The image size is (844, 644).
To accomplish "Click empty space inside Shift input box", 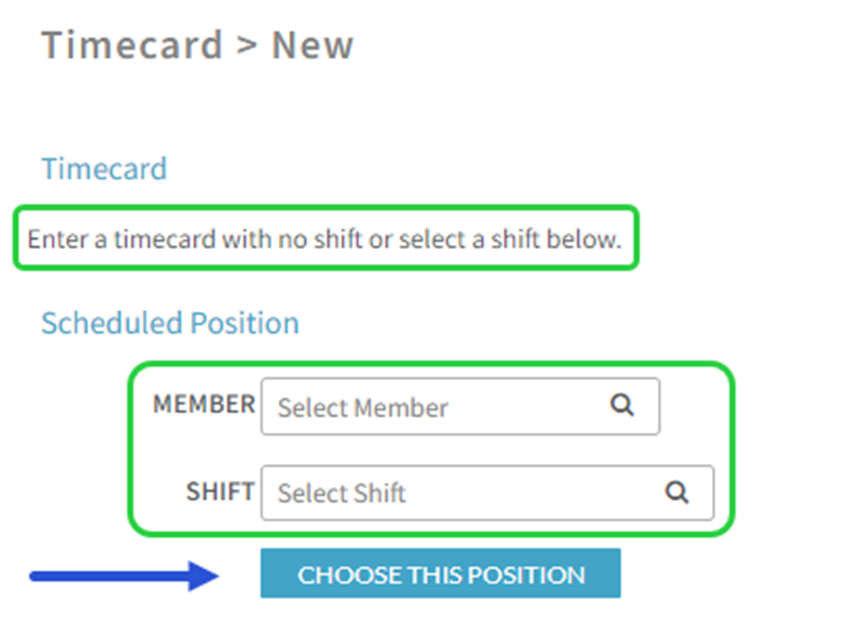I will coord(533,493).
